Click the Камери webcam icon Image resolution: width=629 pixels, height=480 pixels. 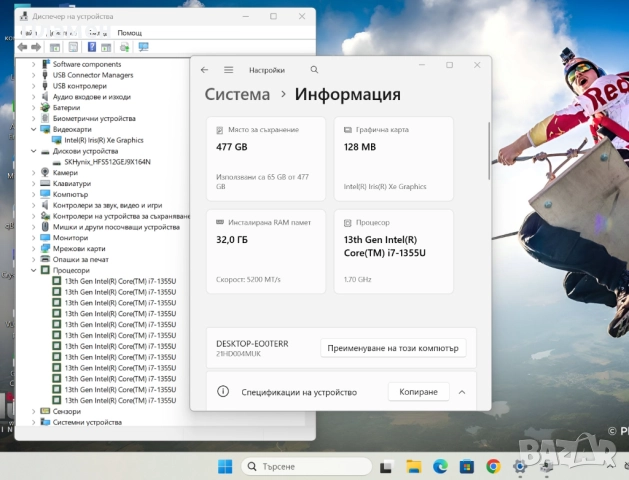[x=45, y=172]
